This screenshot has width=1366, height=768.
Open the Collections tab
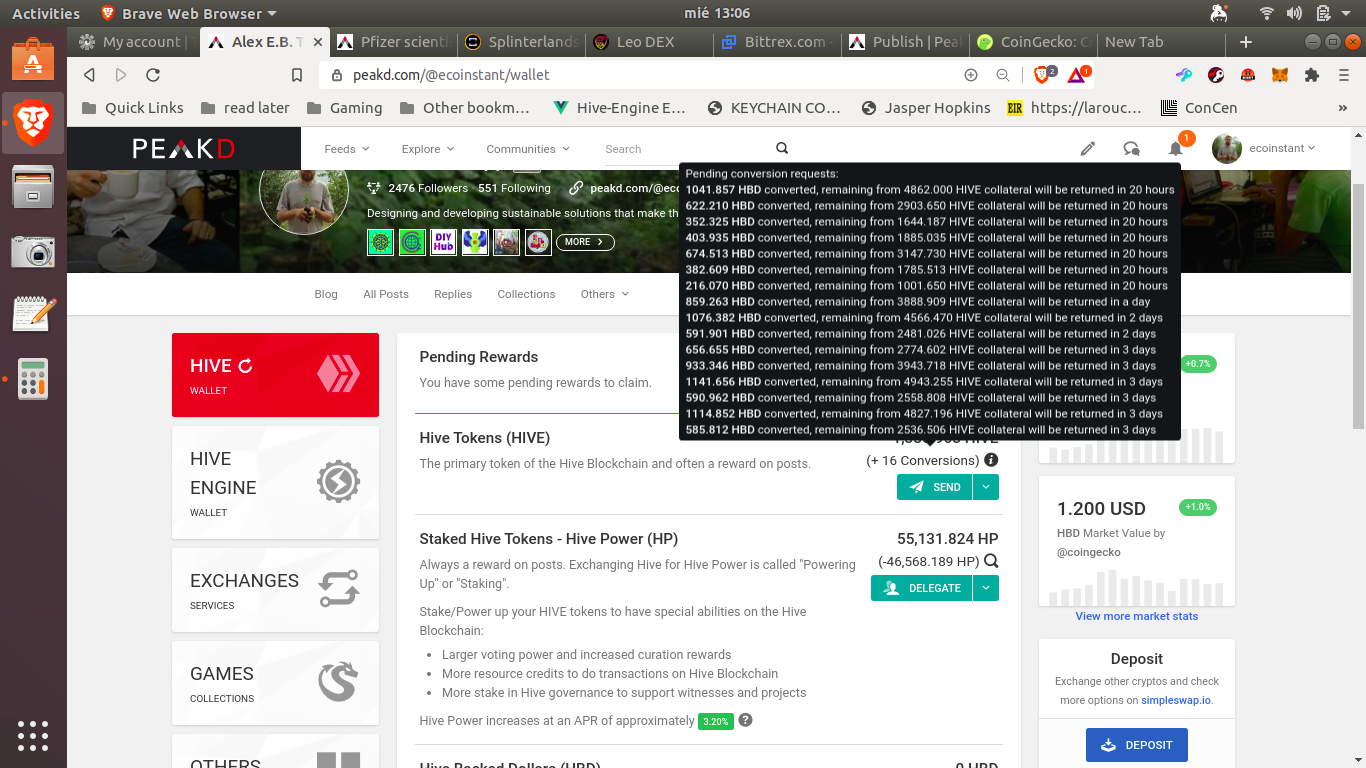tap(526, 294)
